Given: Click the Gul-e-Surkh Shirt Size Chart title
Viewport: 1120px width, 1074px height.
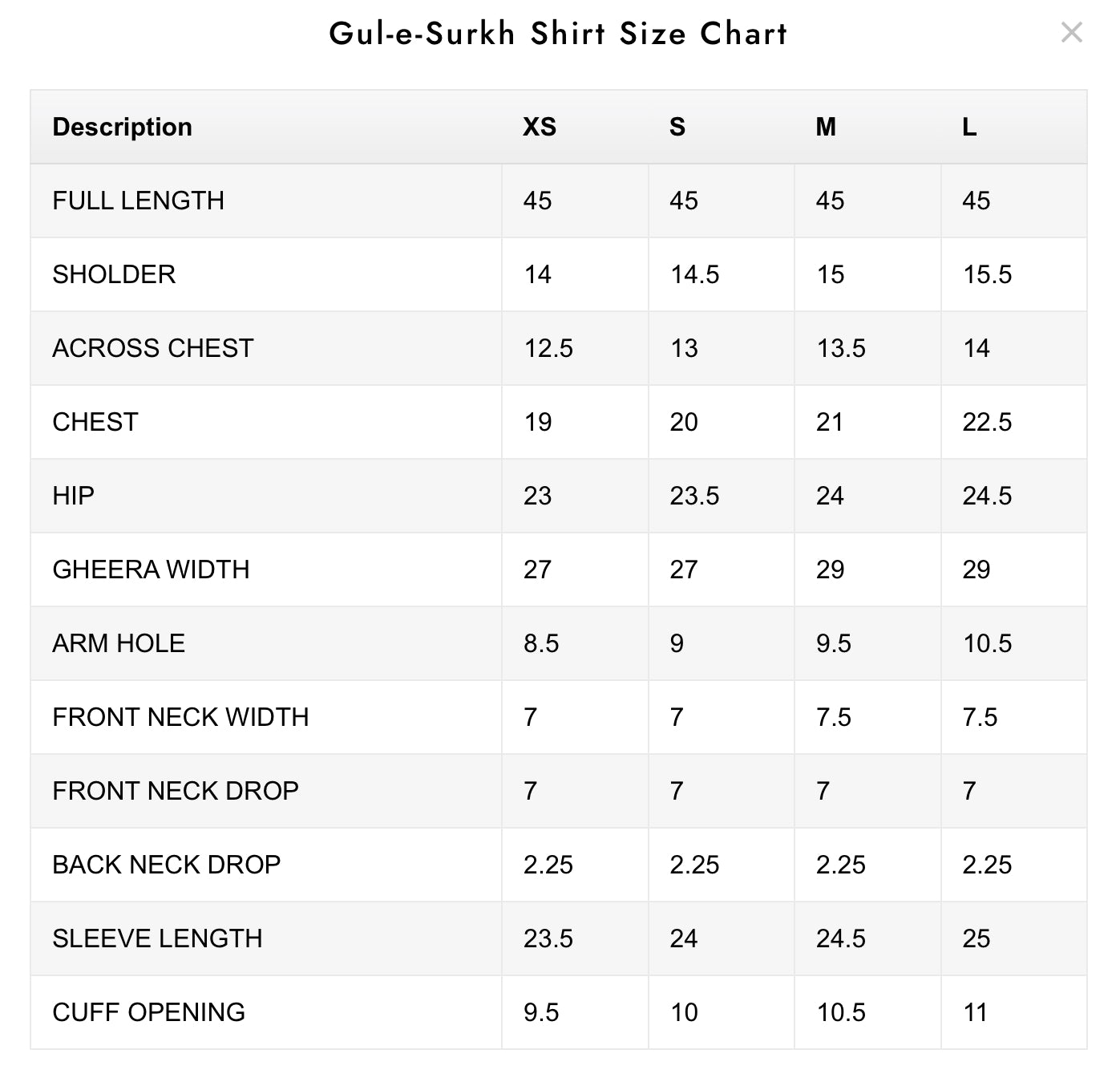Looking at the screenshot, I should click(559, 34).
